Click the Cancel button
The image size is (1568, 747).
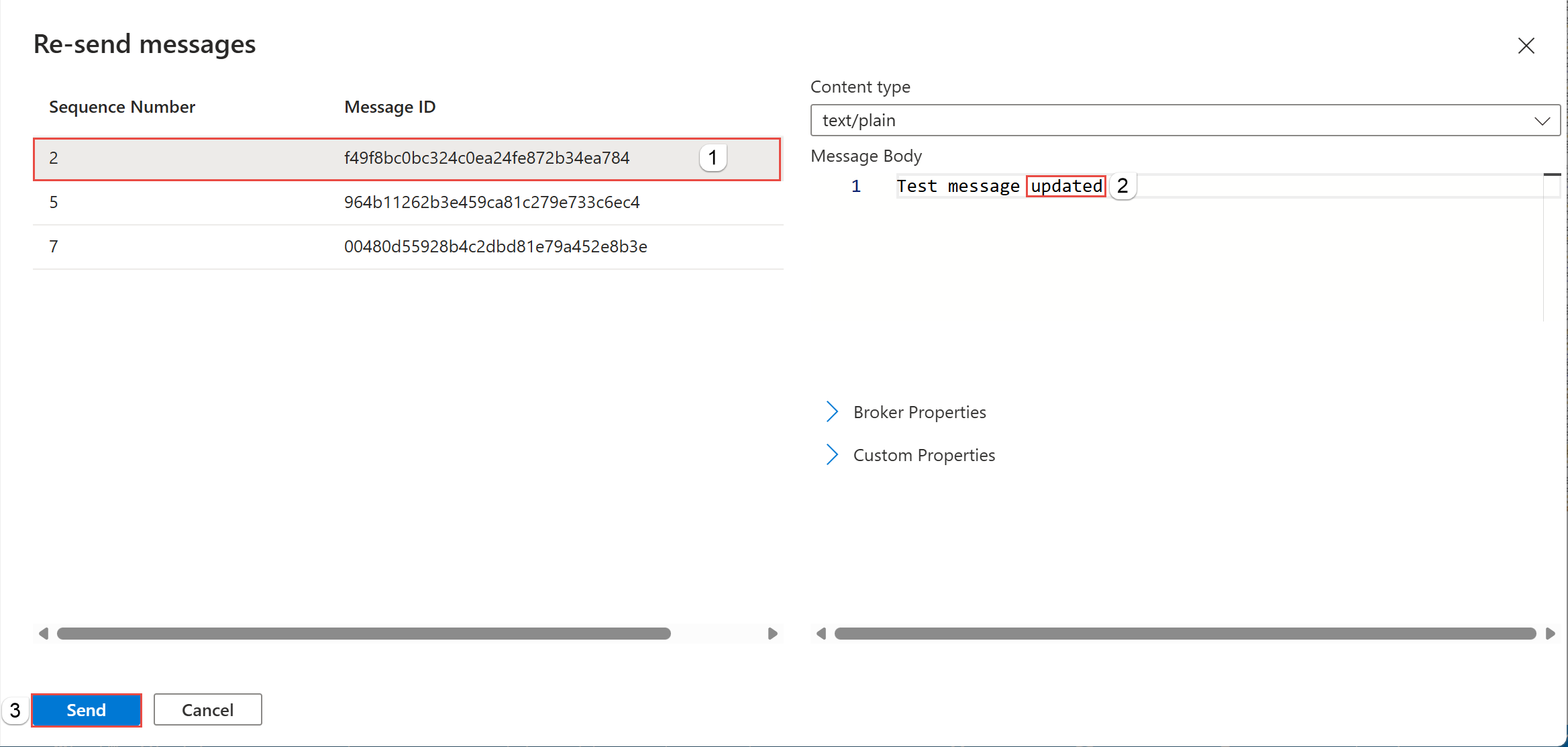(207, 709)
